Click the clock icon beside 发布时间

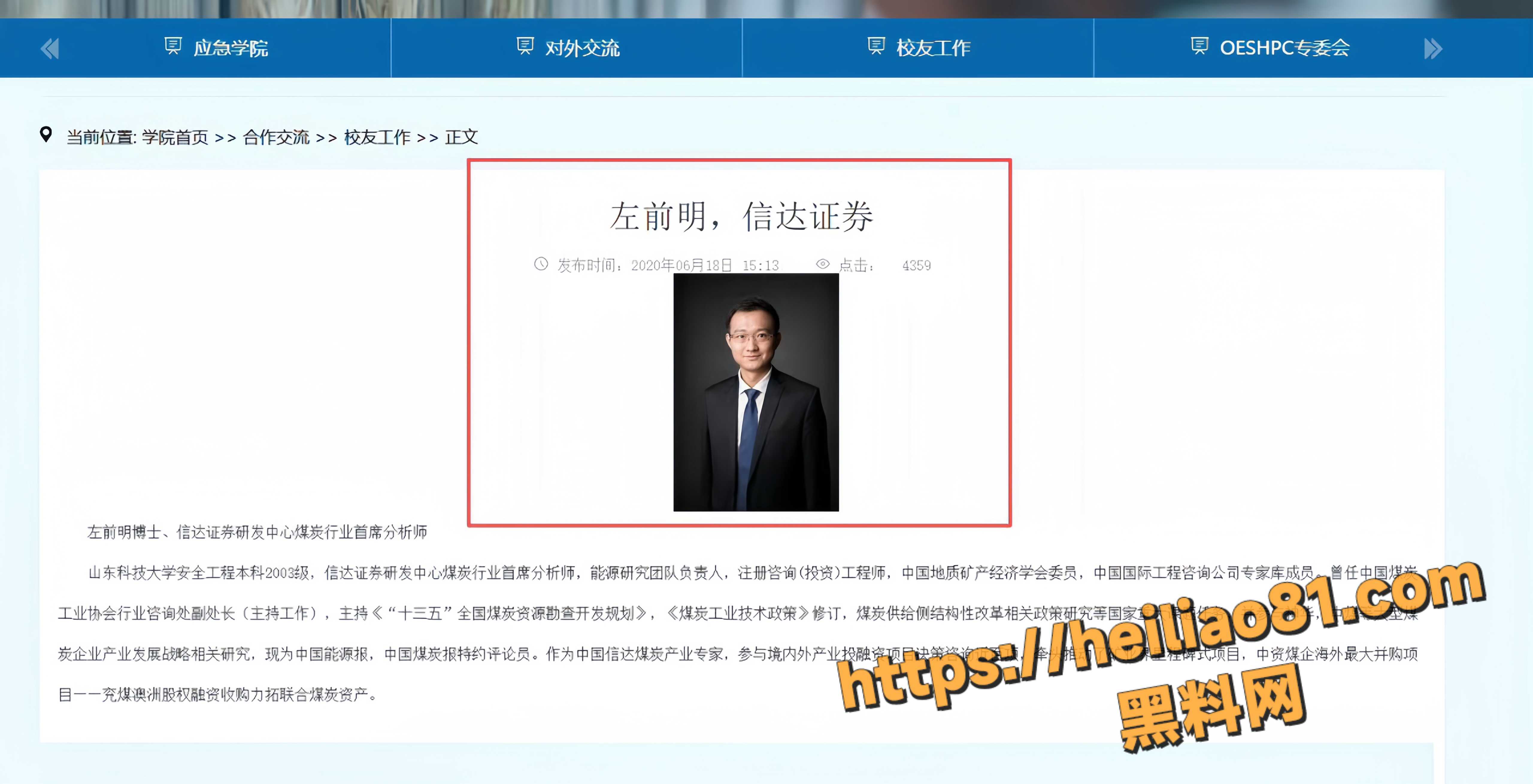[x=541, y=264]
